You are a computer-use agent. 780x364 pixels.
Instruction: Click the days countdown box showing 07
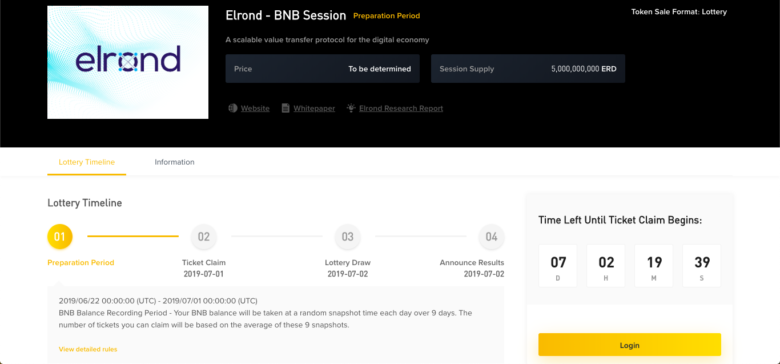[x=558, y=266]
